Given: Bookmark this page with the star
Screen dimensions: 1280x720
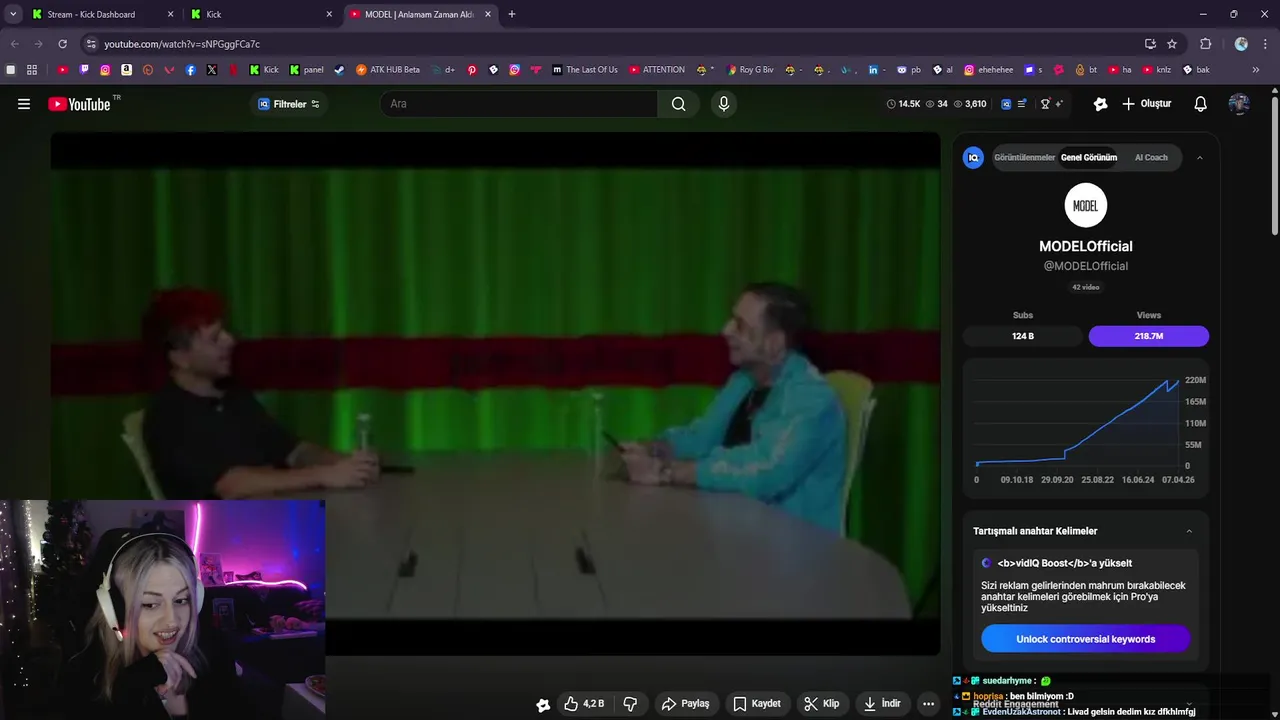Looking at the screenshot, I should tap(1172, 44).
